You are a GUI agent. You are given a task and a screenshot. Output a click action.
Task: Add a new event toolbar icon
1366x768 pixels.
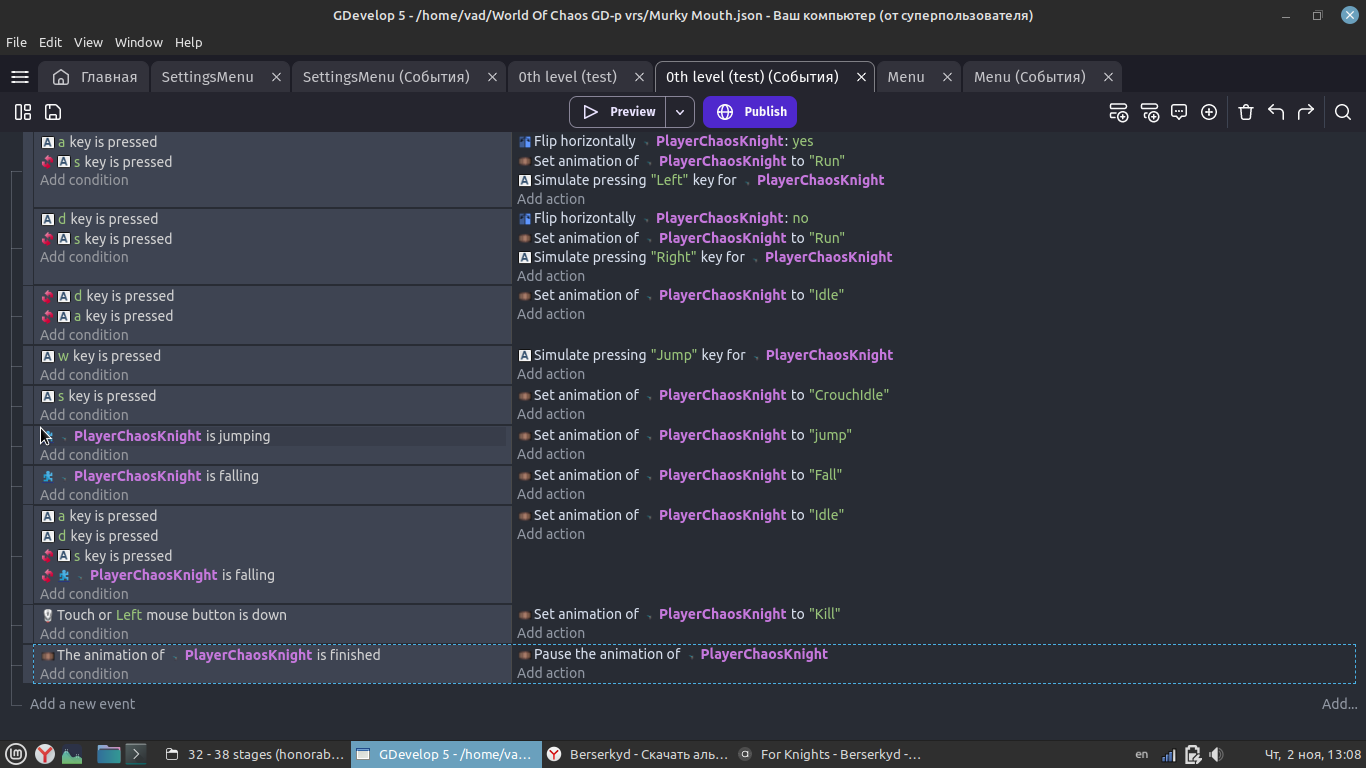click(1119, 112)
